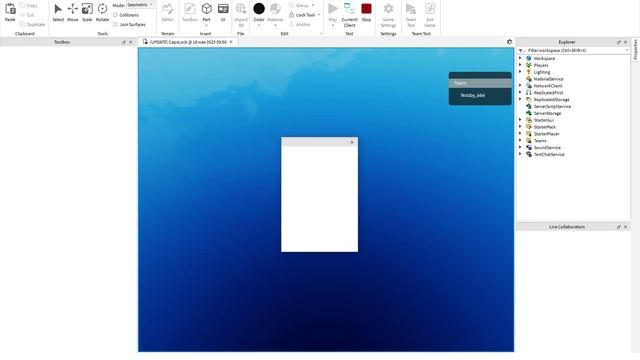
Task: Click the Cut button
Action: (27, 15)
